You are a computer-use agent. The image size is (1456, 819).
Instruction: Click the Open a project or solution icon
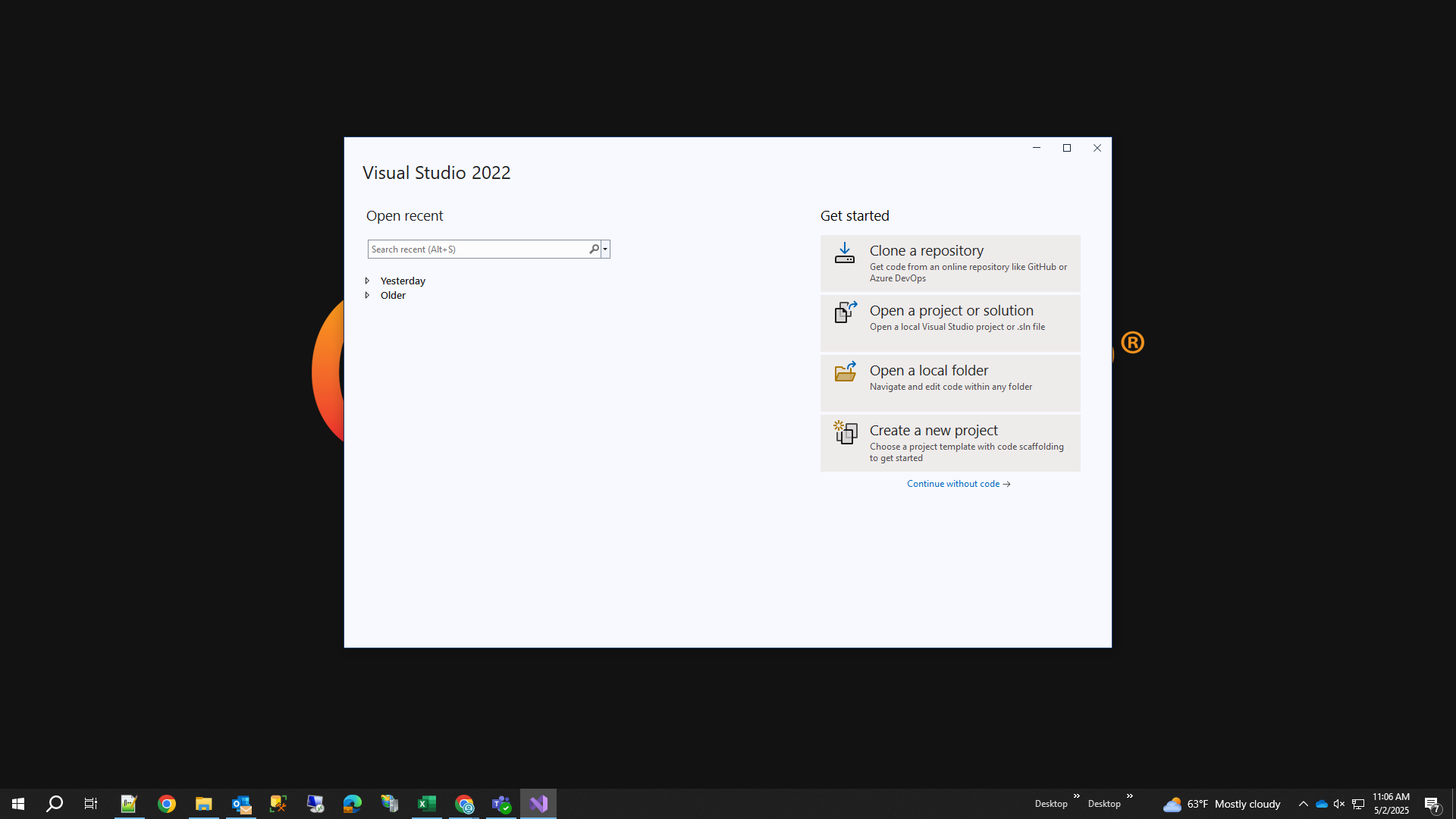pyautogui.click(x=845, y=312)
